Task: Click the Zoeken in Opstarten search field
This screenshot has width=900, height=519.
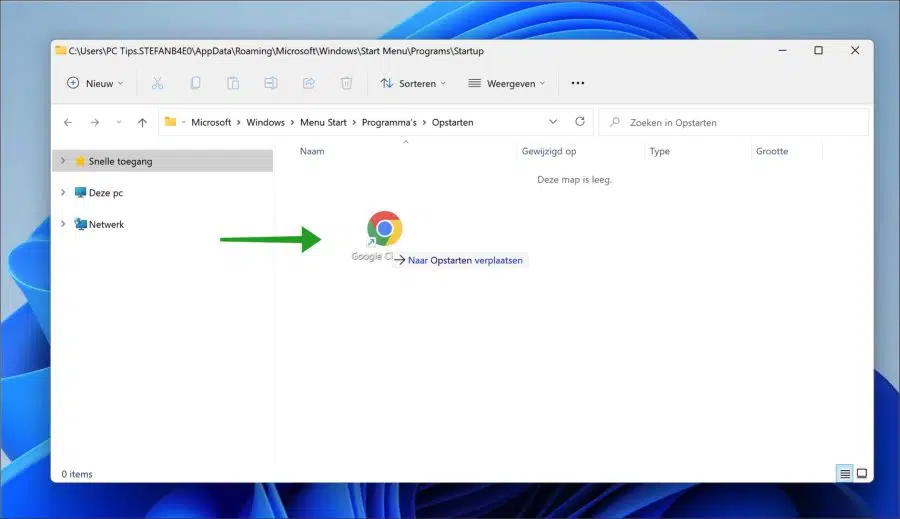Action: [x=734, y=122]
